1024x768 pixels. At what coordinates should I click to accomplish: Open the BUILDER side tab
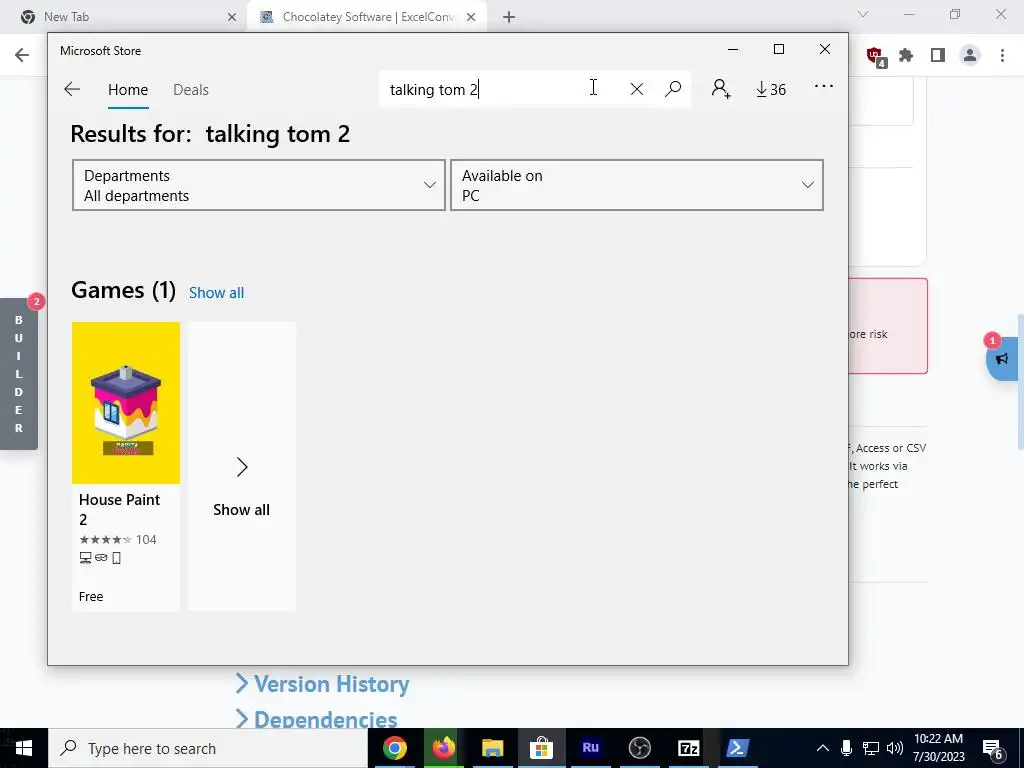[18, 374]
